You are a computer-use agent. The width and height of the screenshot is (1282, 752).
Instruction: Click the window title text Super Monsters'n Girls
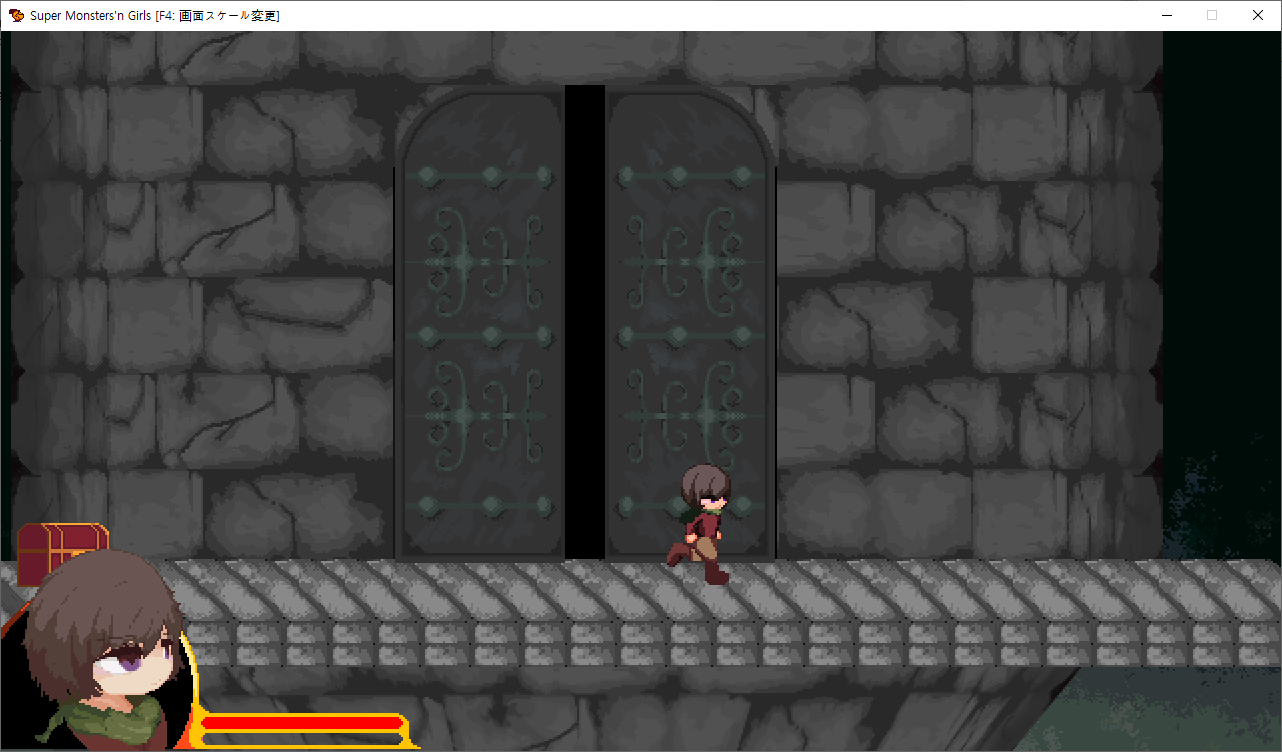(91, 15)
